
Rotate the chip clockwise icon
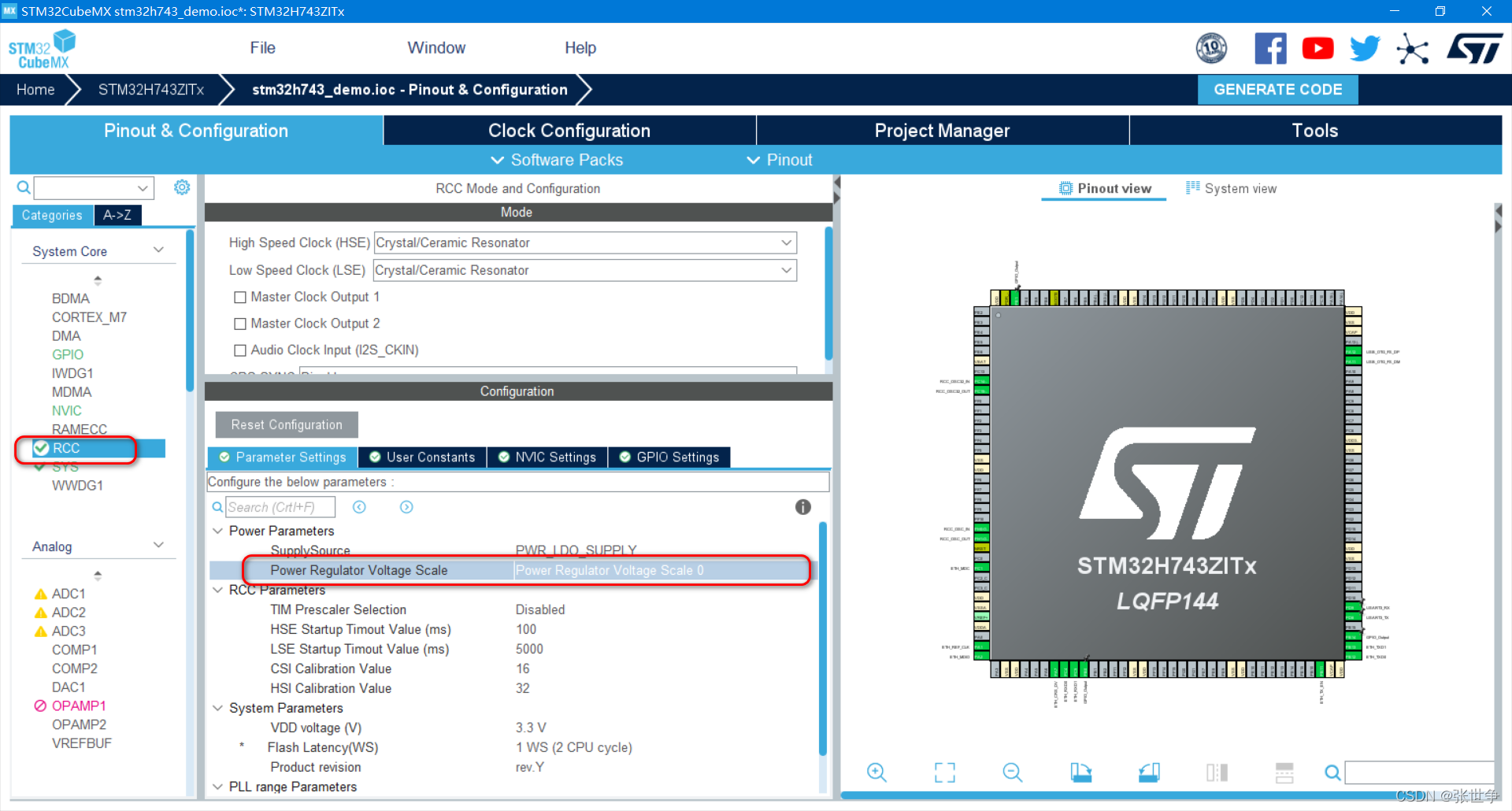coord(1080,772)
